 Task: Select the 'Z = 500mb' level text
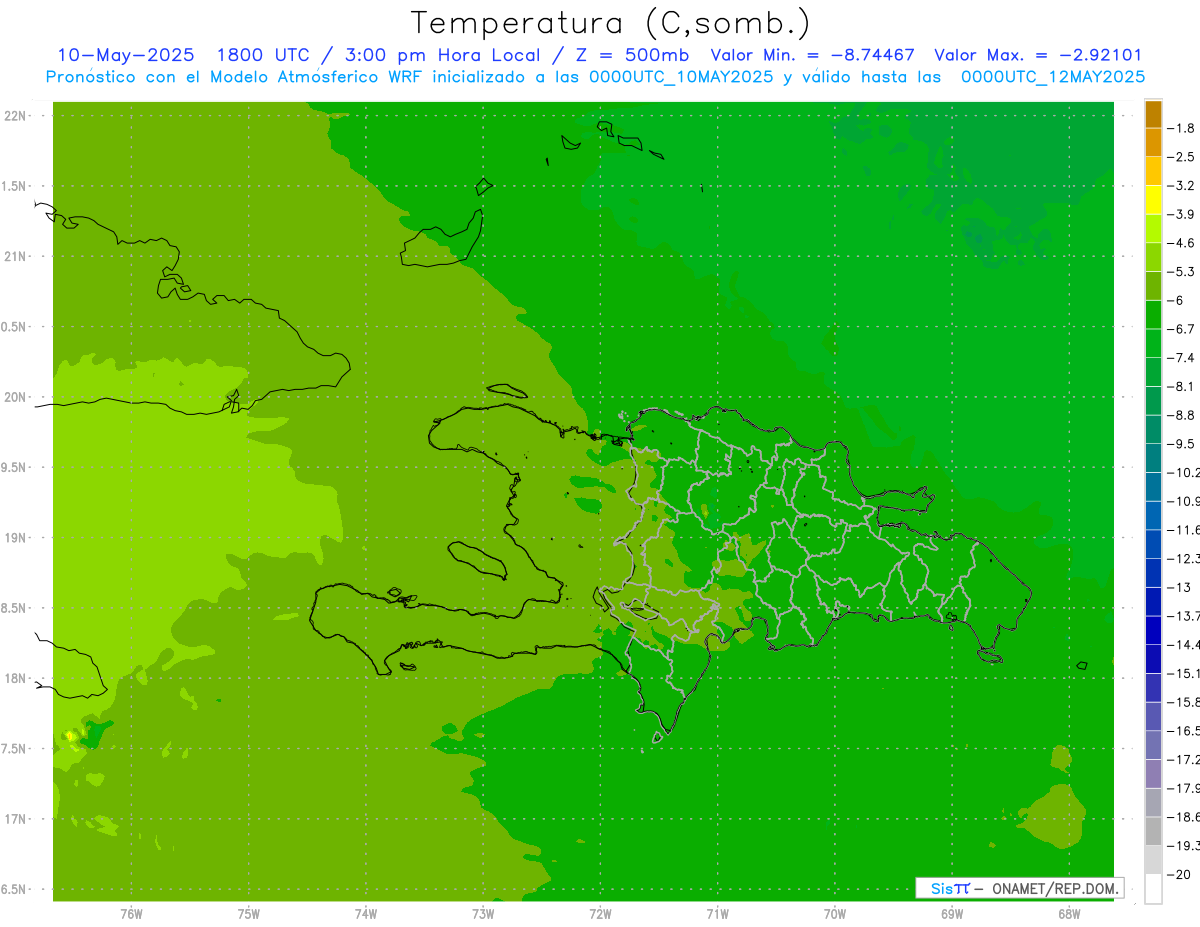tap(632, 55)
